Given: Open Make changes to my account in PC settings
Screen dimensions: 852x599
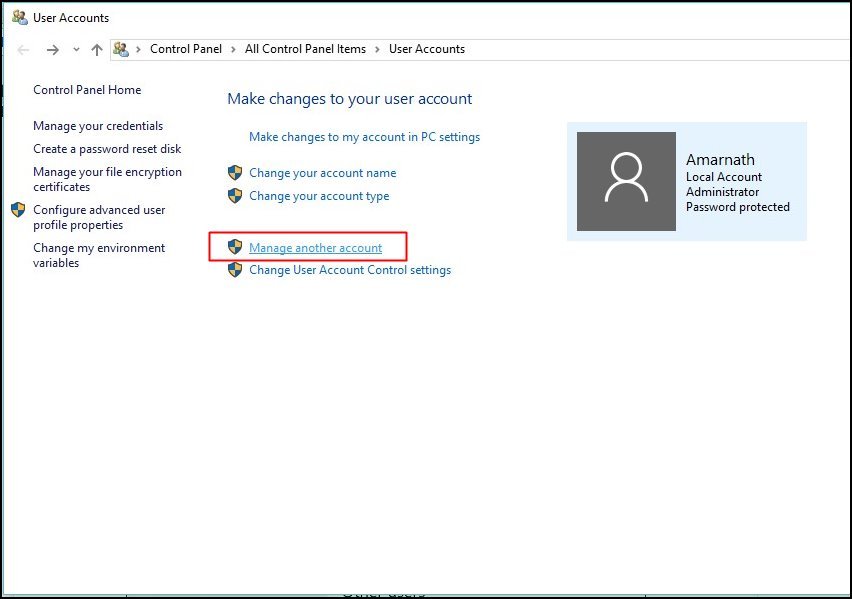Looking at the screenshot, I should point(365,137).
